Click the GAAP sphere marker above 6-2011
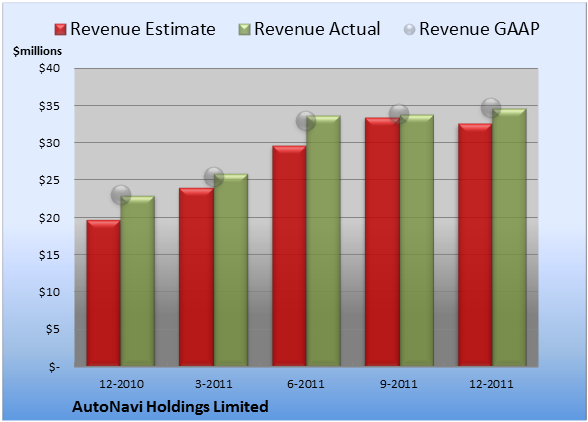The height and width of the screenshot is (422, 588). point(306,121)
